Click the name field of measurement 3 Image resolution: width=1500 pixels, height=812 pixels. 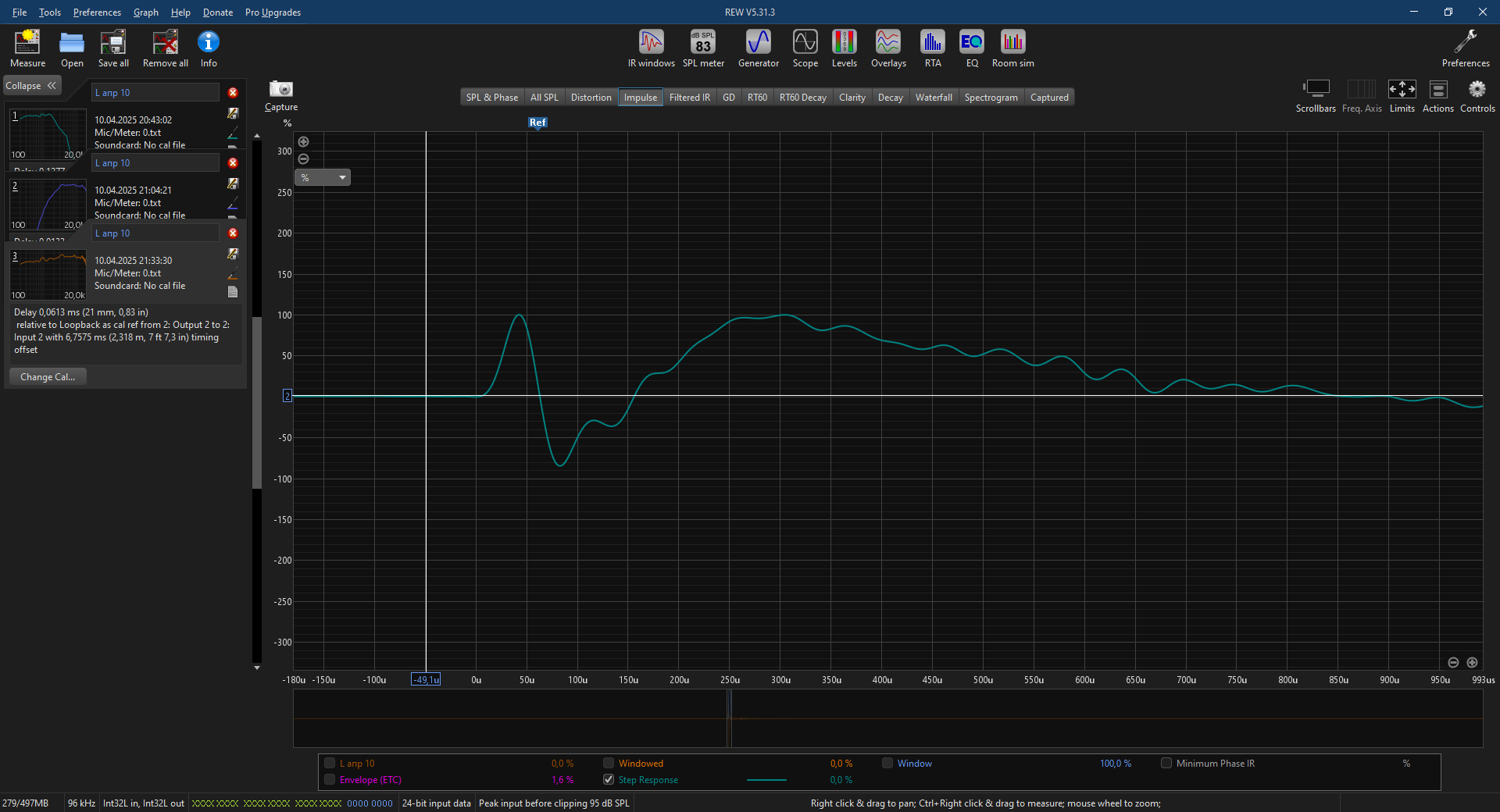point(155,233)
